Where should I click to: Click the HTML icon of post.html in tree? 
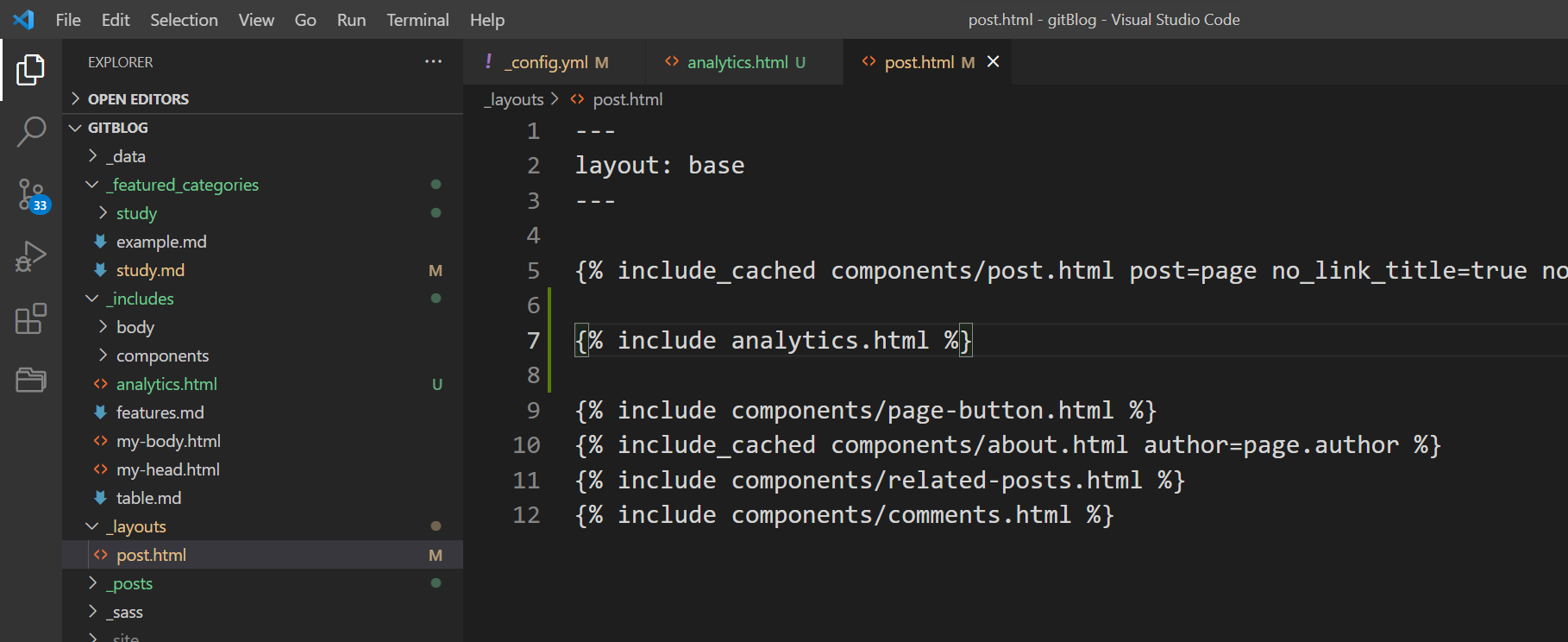[101, 555]
